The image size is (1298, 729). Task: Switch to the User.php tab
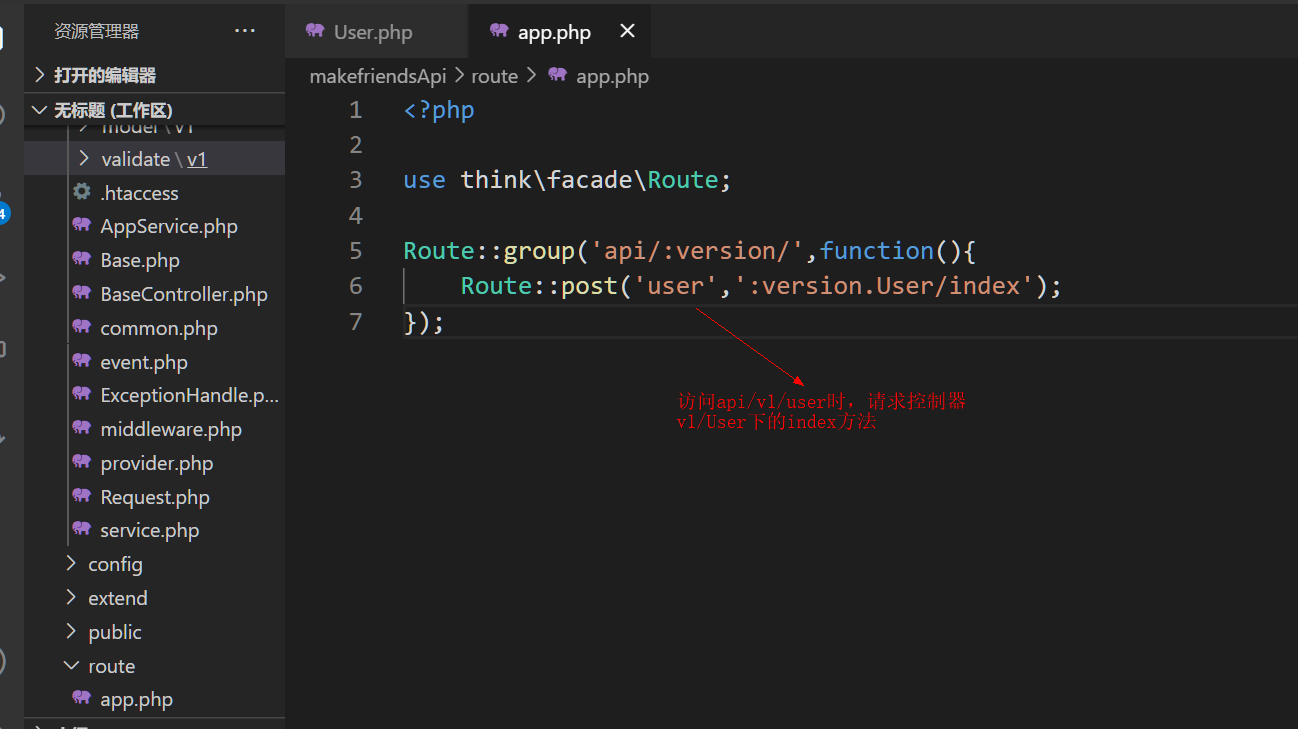pyautogui.click(x=372, y=32)
